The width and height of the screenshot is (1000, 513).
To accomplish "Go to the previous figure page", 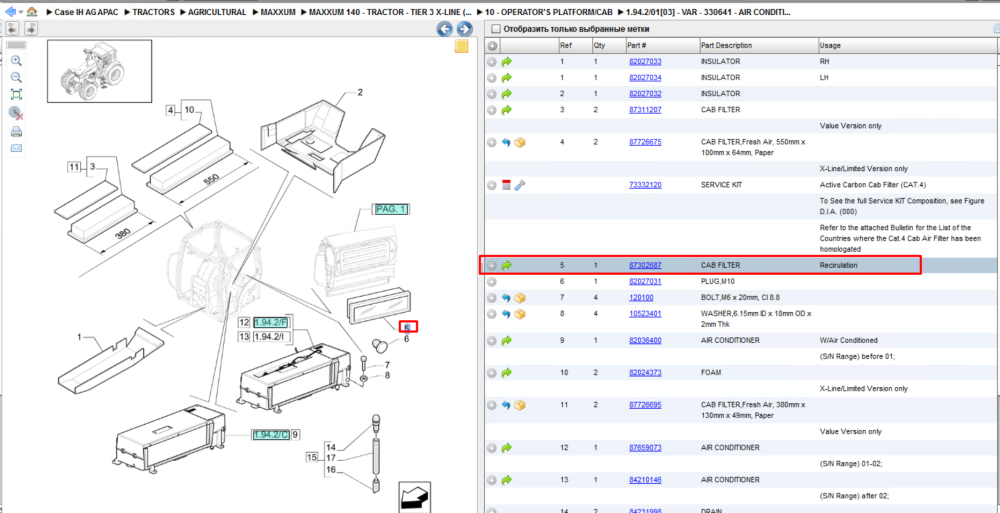I will click(x=445, y=29).
